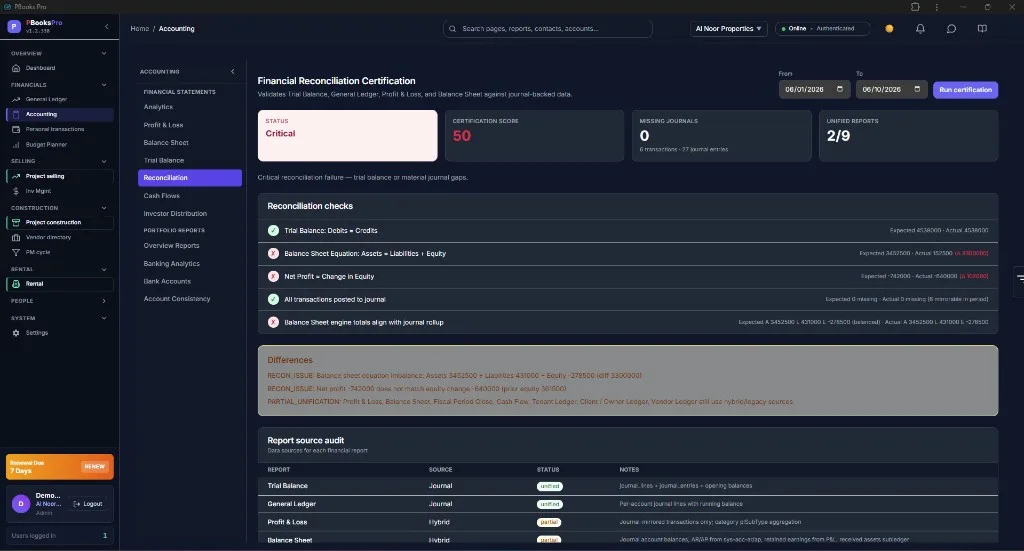Collapse the Overview section
1024x551 pixels.
click(x=104, y=54)
